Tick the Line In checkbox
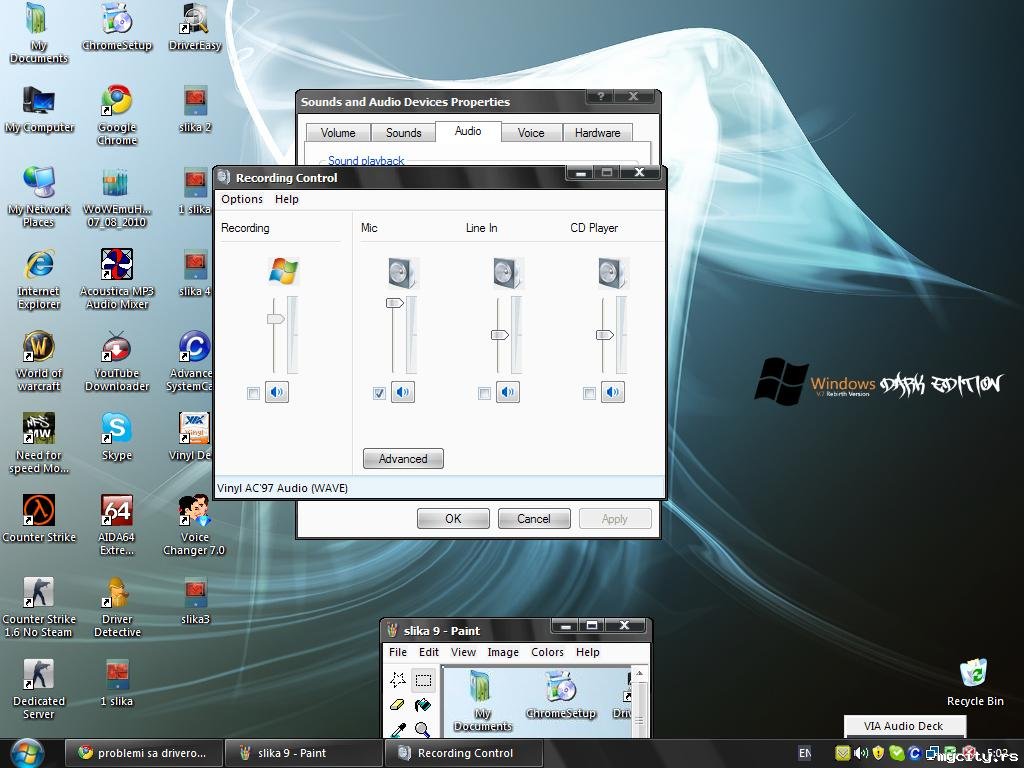This screenshot has height=768, width=1024. (x=484, y=394)
